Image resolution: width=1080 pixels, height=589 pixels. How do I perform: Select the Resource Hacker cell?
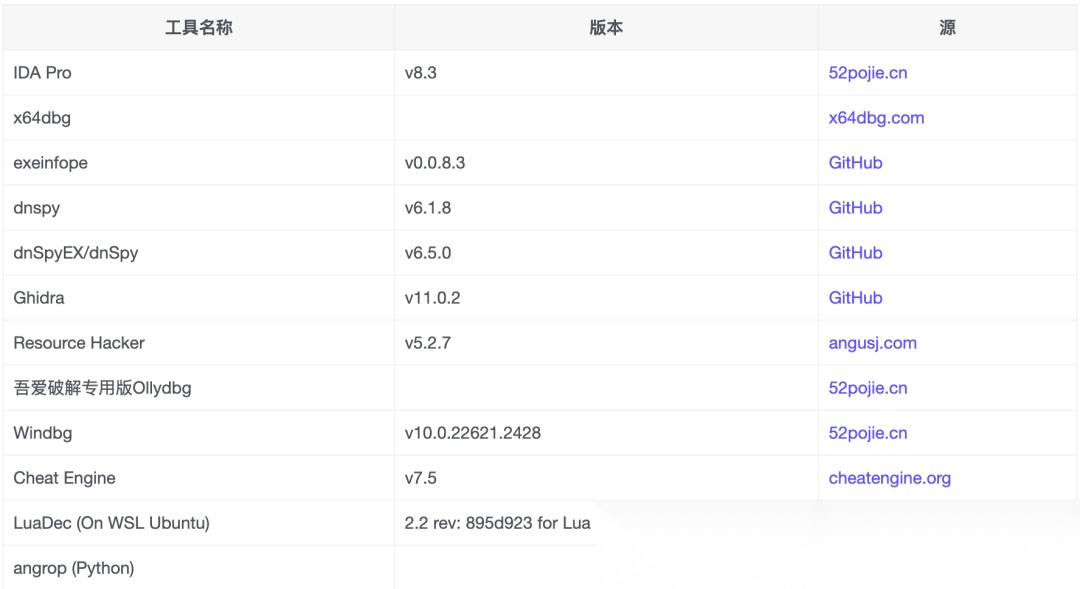point(198,342)
